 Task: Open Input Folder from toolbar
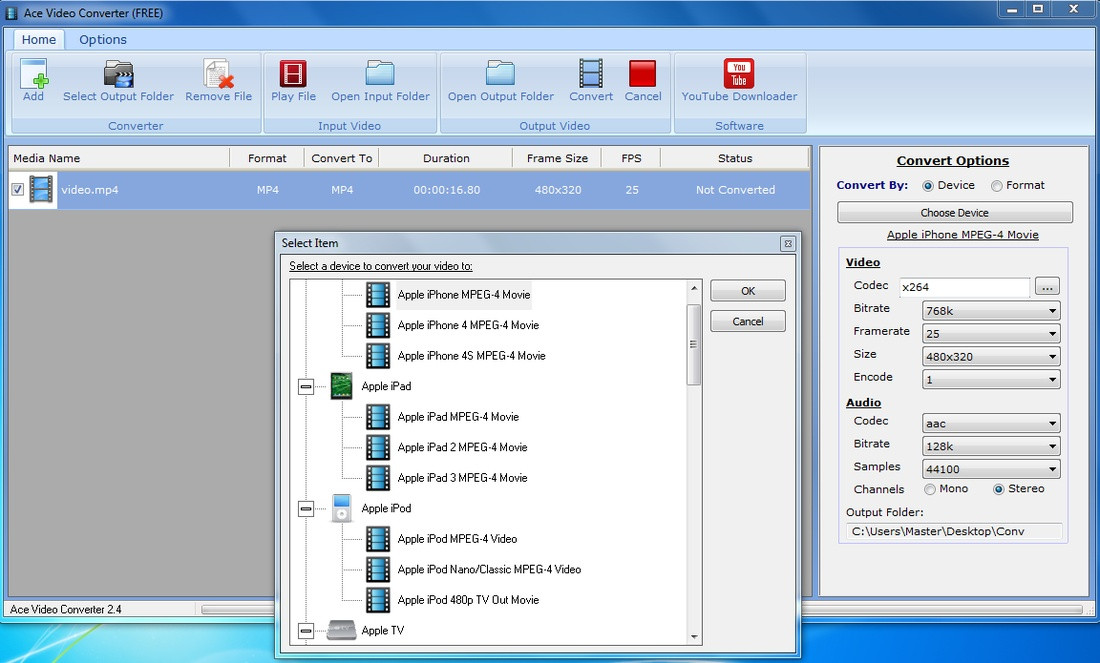[x=380, y=74]
